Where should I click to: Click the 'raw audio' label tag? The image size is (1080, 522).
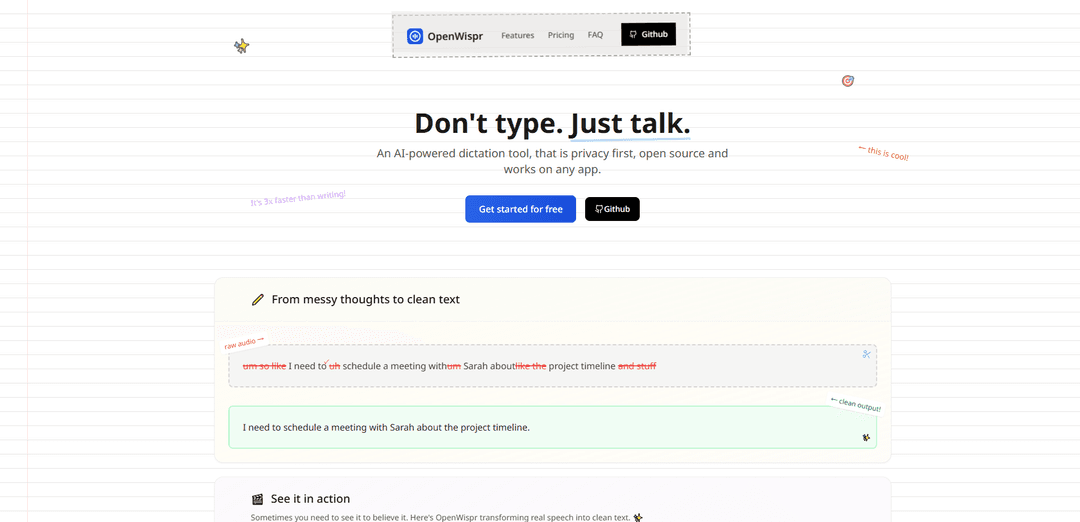244,342
